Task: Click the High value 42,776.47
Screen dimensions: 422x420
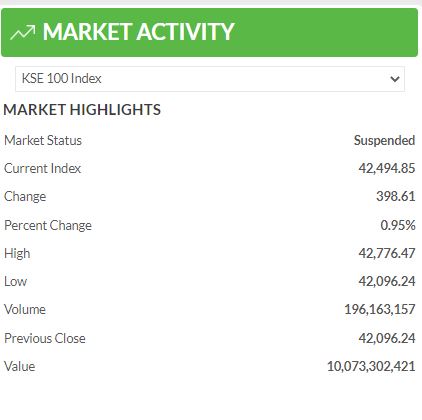Action: pyautogui.click(x=387, y=253)
